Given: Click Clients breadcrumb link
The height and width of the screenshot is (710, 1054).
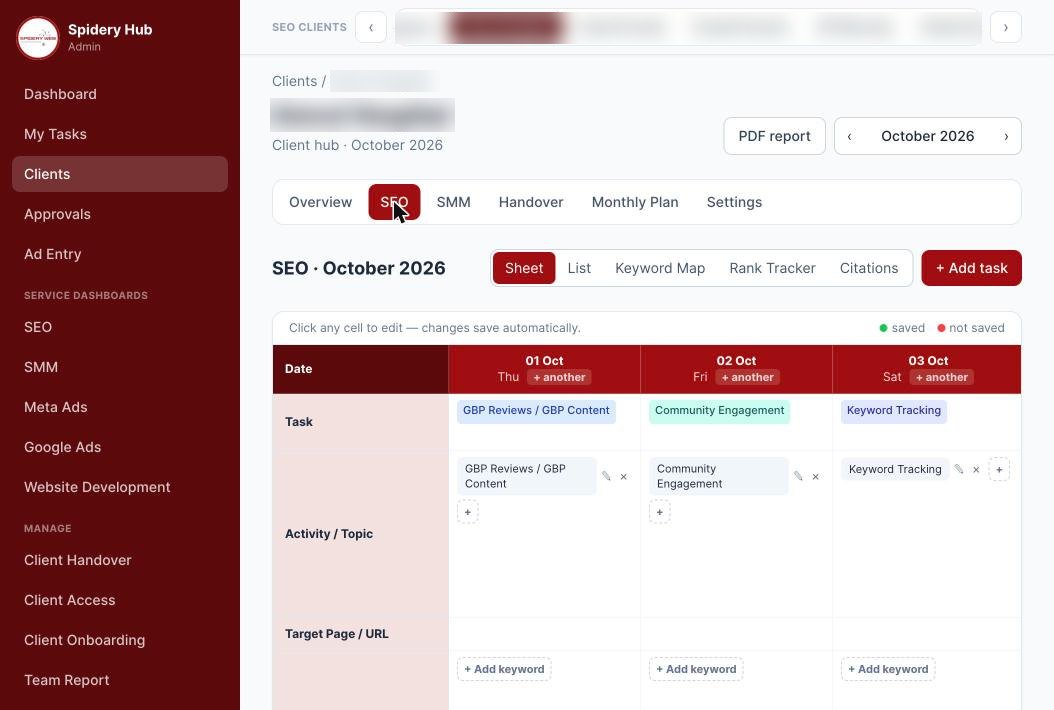Looking at the screenshot, I should point(294,81).
